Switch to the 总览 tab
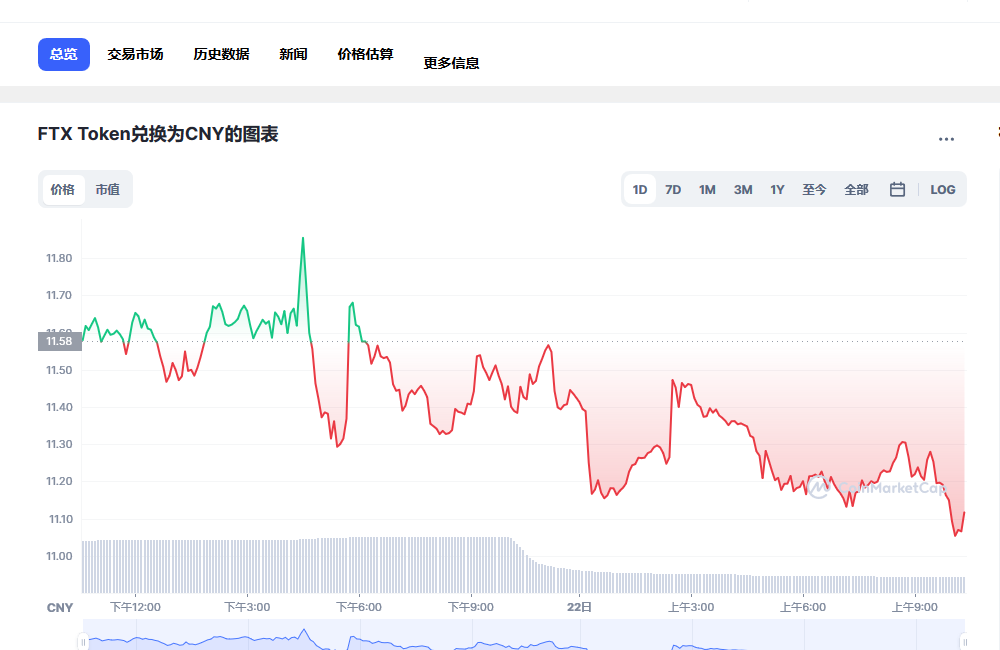This screenshot has height=650, width=1000. coord(64,54)
